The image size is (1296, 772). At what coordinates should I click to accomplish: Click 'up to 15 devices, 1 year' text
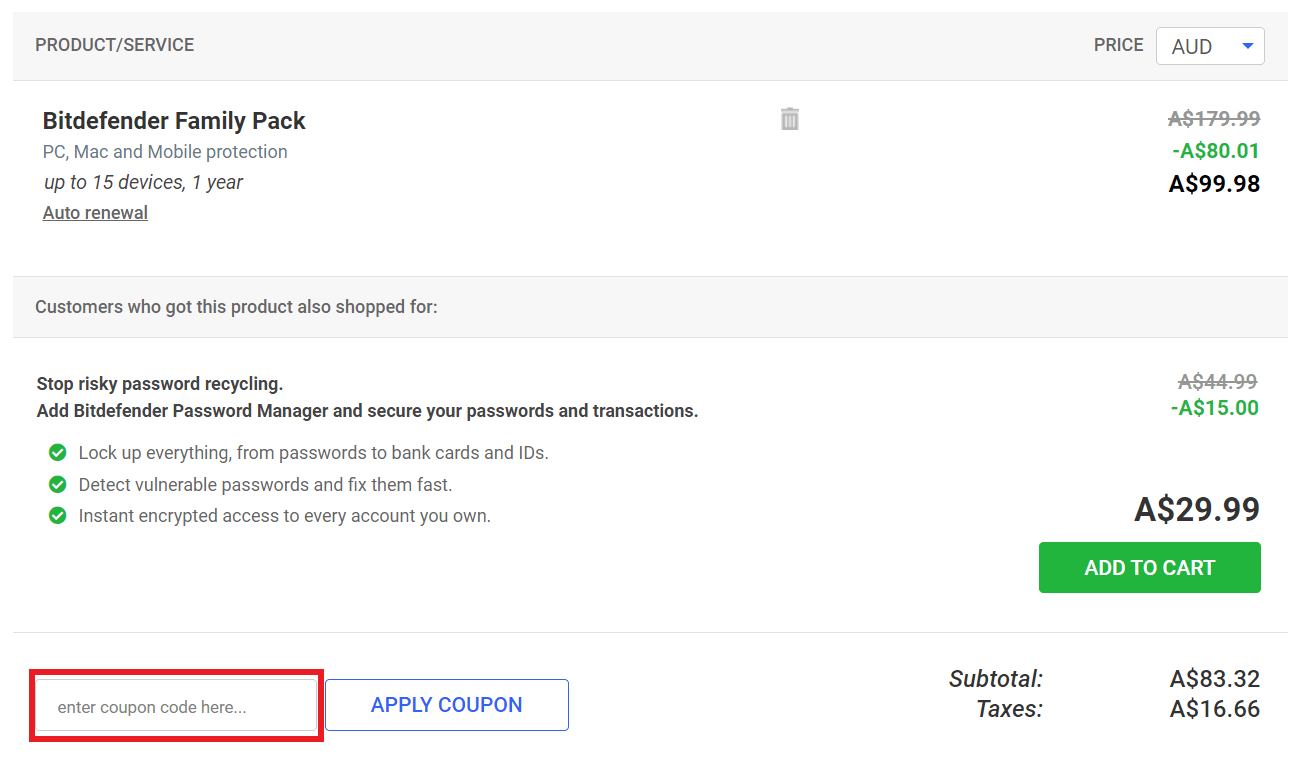[x=143, y=182]
